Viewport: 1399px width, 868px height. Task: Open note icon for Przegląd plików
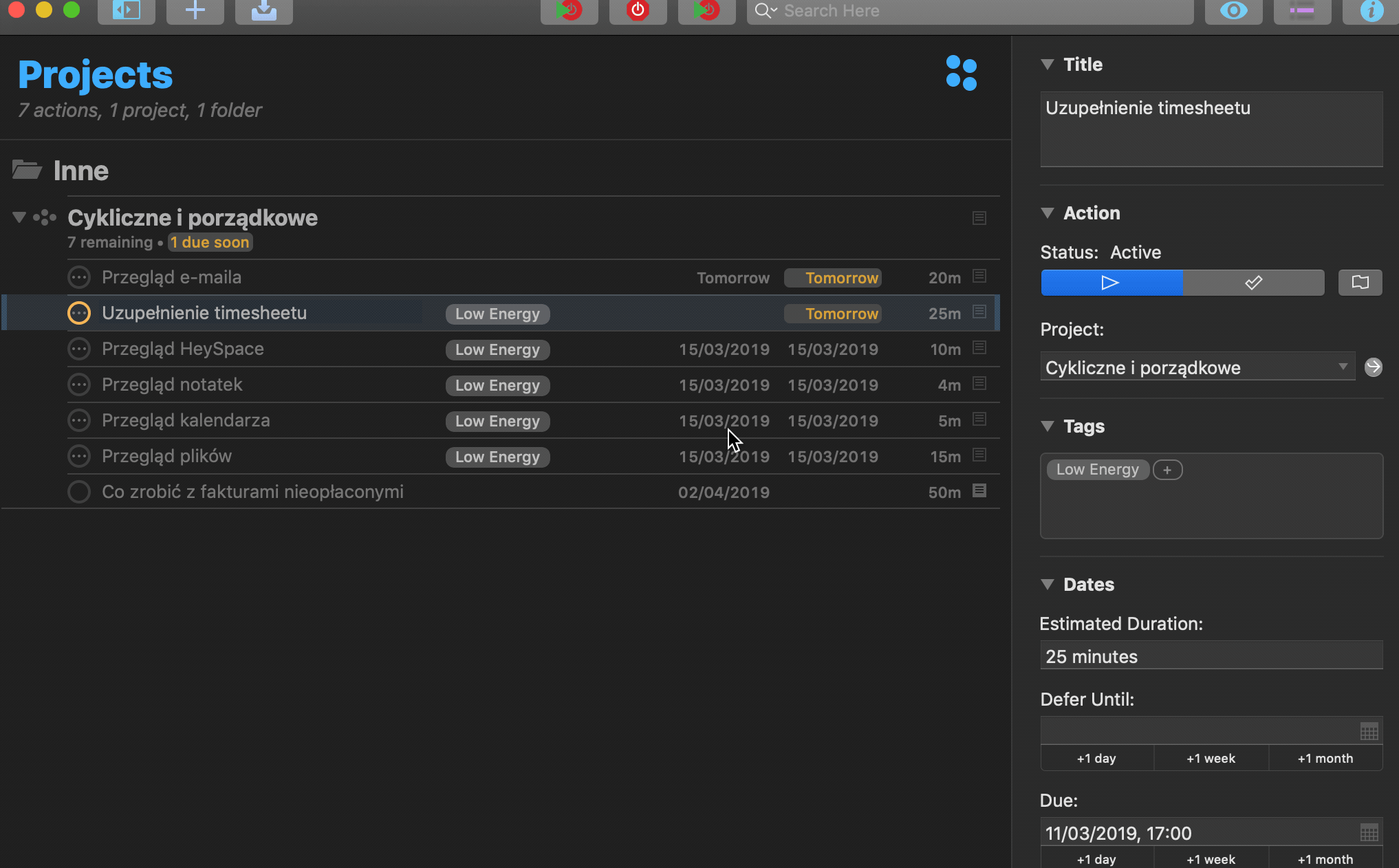click(979, 455)
